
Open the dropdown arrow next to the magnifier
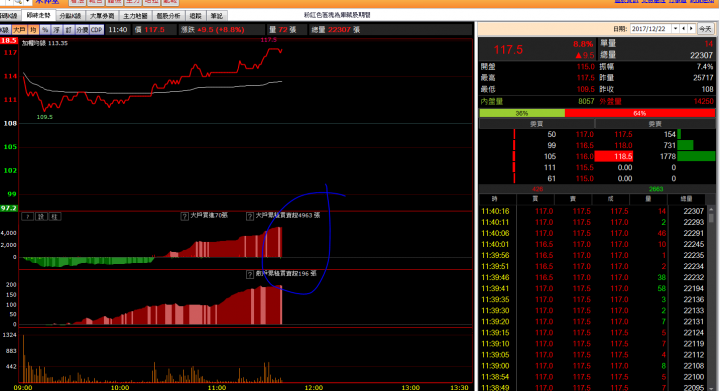(x=27, y=2)
